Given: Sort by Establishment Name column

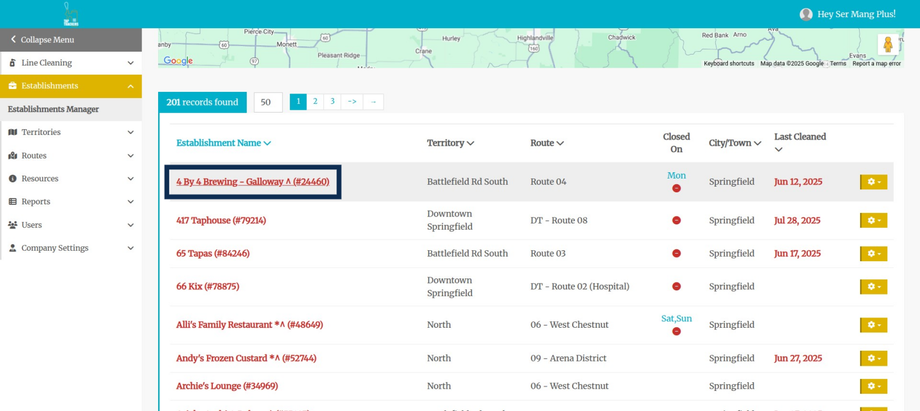Looking at the screenshot, I should 224,143.
